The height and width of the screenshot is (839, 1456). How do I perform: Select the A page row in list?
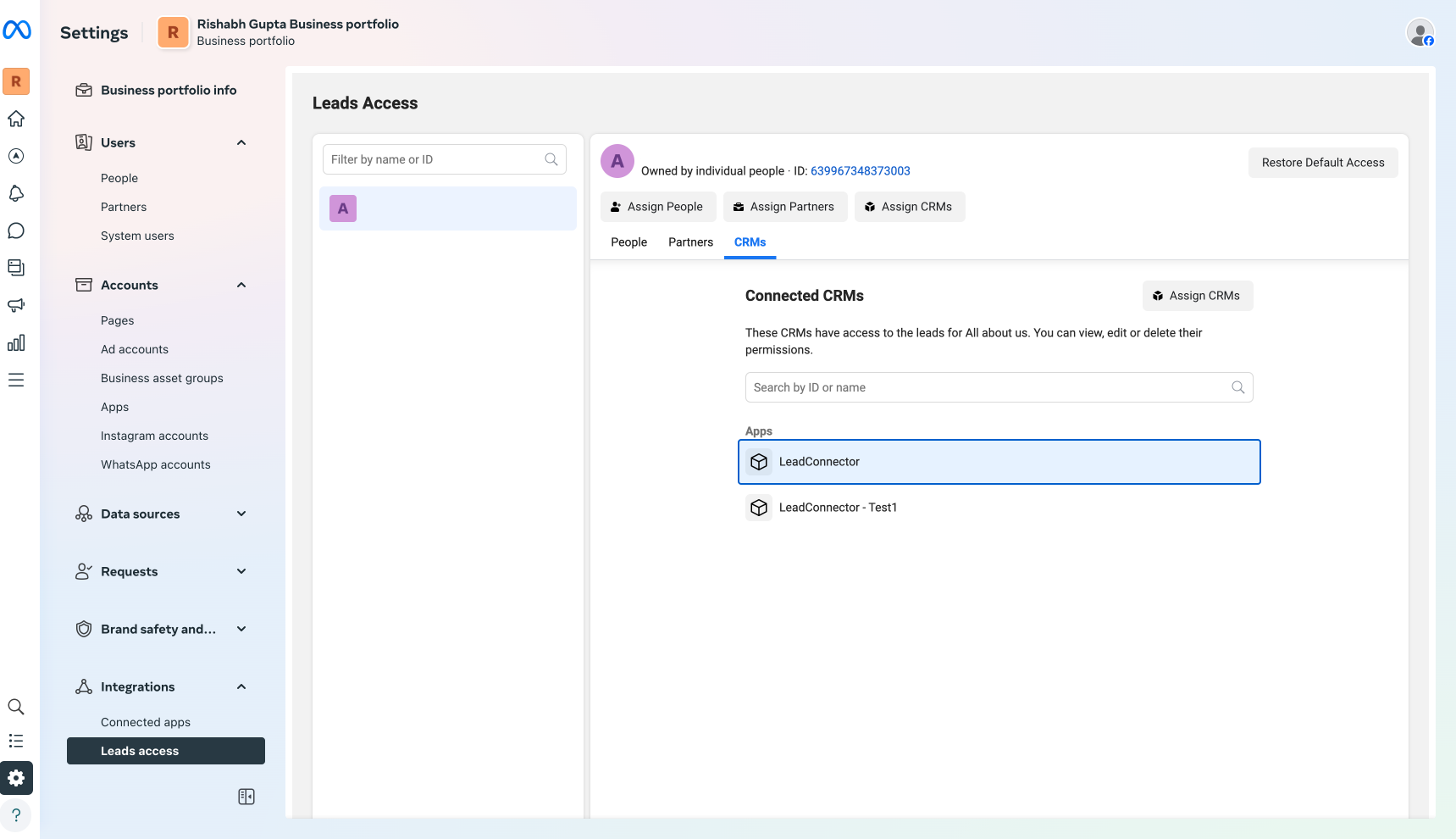pyautogui.click(x=448, y=208)
